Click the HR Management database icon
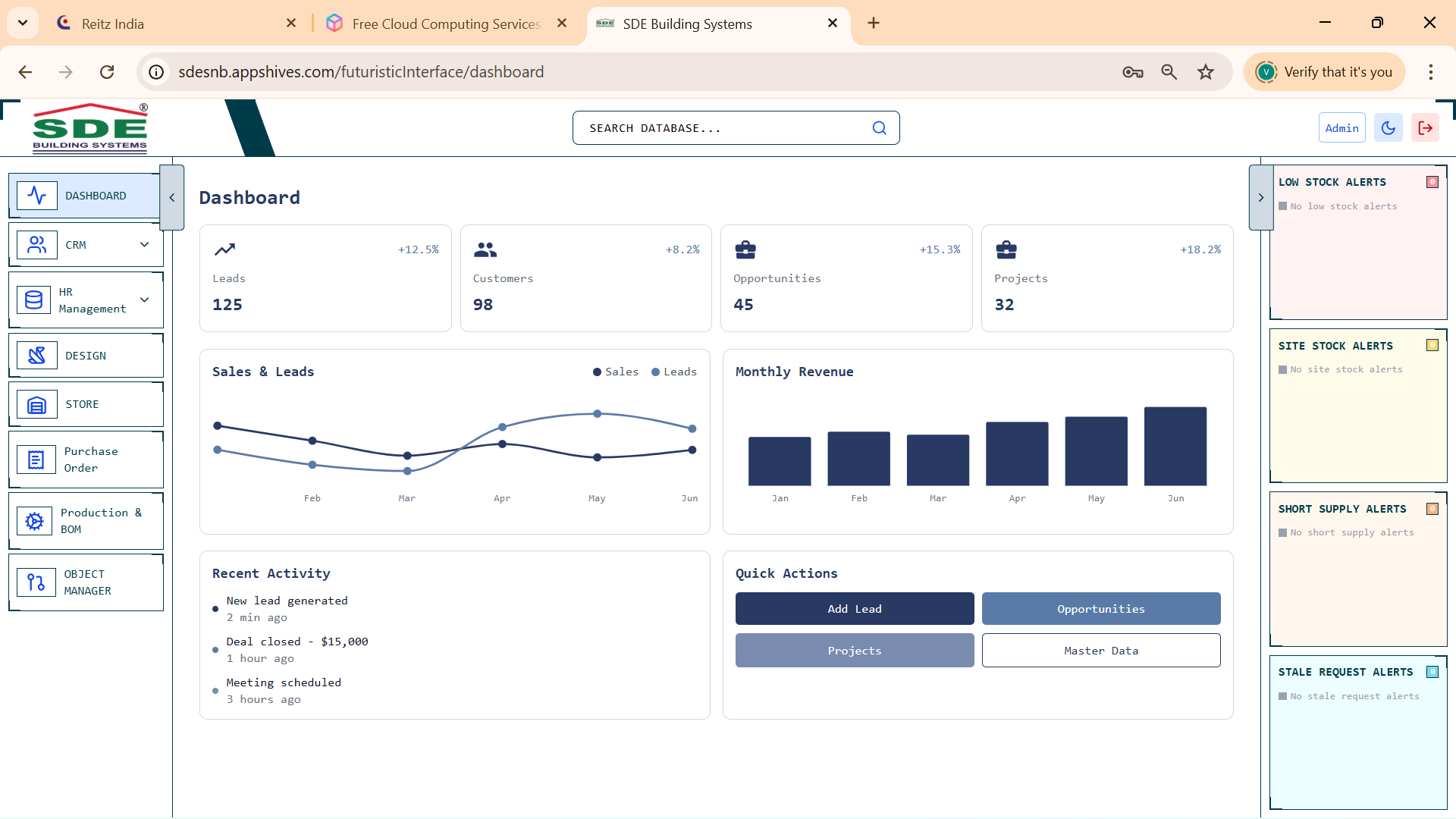Screen dimensions: 1456x819 tap(34, 300)
